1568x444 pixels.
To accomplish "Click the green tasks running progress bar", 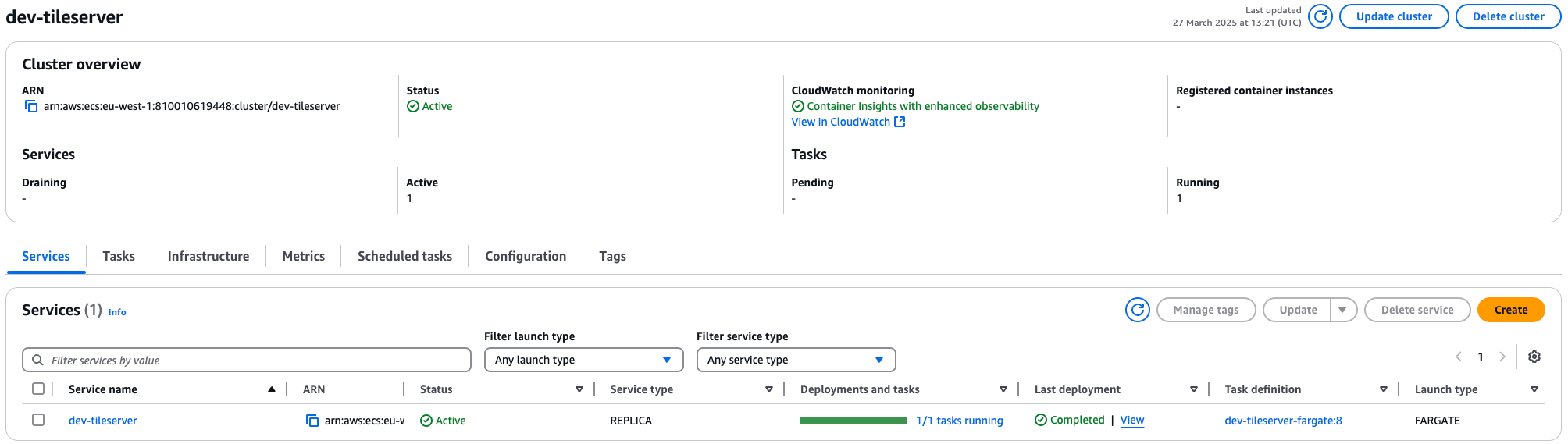I will tap(853, 421).
